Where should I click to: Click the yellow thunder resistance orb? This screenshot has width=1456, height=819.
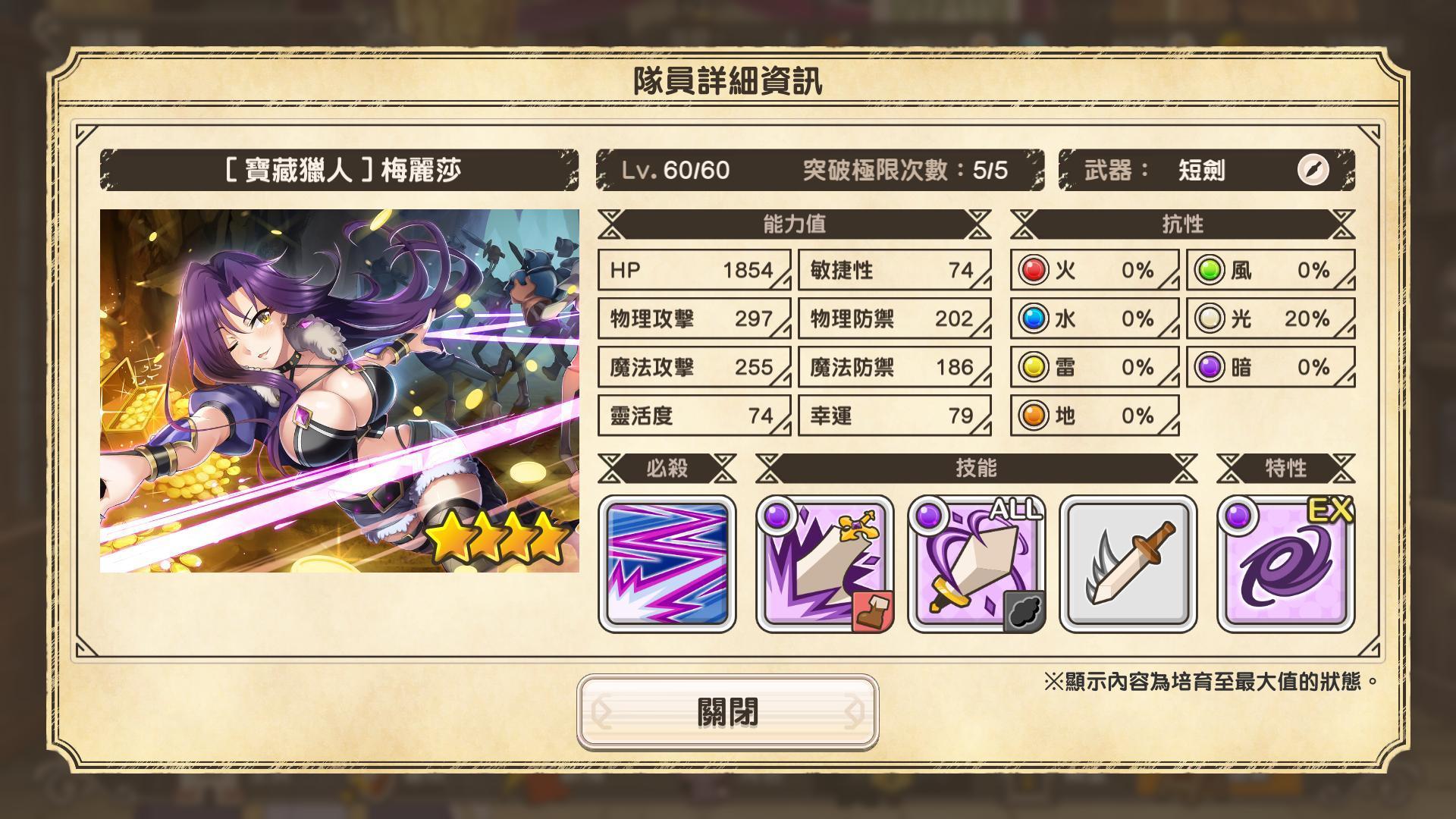[1033, 367]
